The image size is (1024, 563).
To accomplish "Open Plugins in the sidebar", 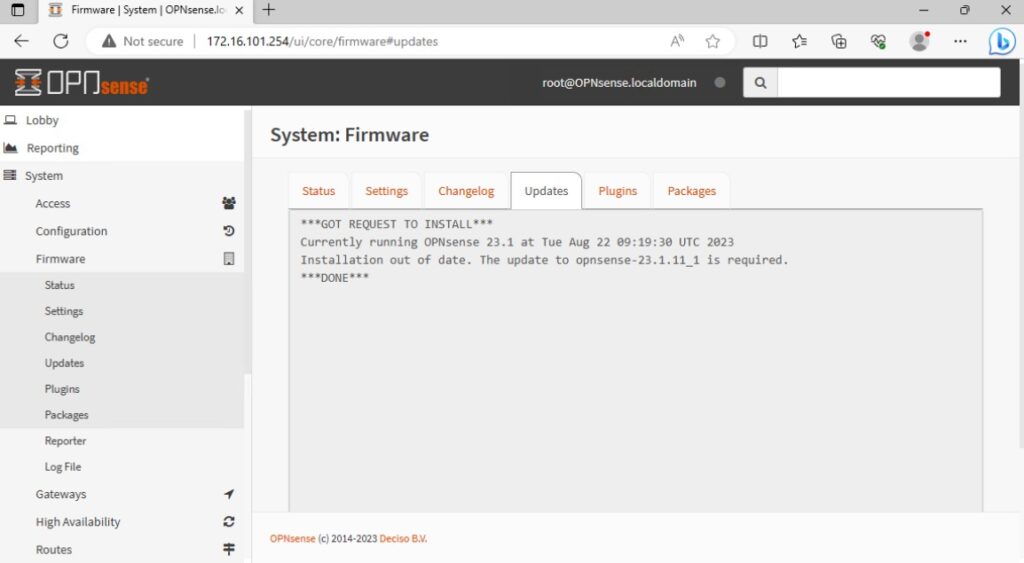I will click(62, 389).
